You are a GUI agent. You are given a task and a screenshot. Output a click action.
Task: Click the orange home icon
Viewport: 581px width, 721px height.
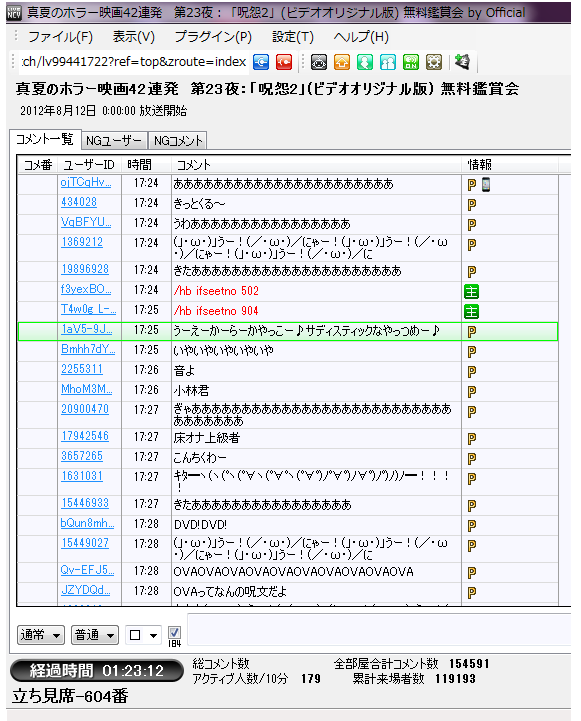tap(342, 62)
